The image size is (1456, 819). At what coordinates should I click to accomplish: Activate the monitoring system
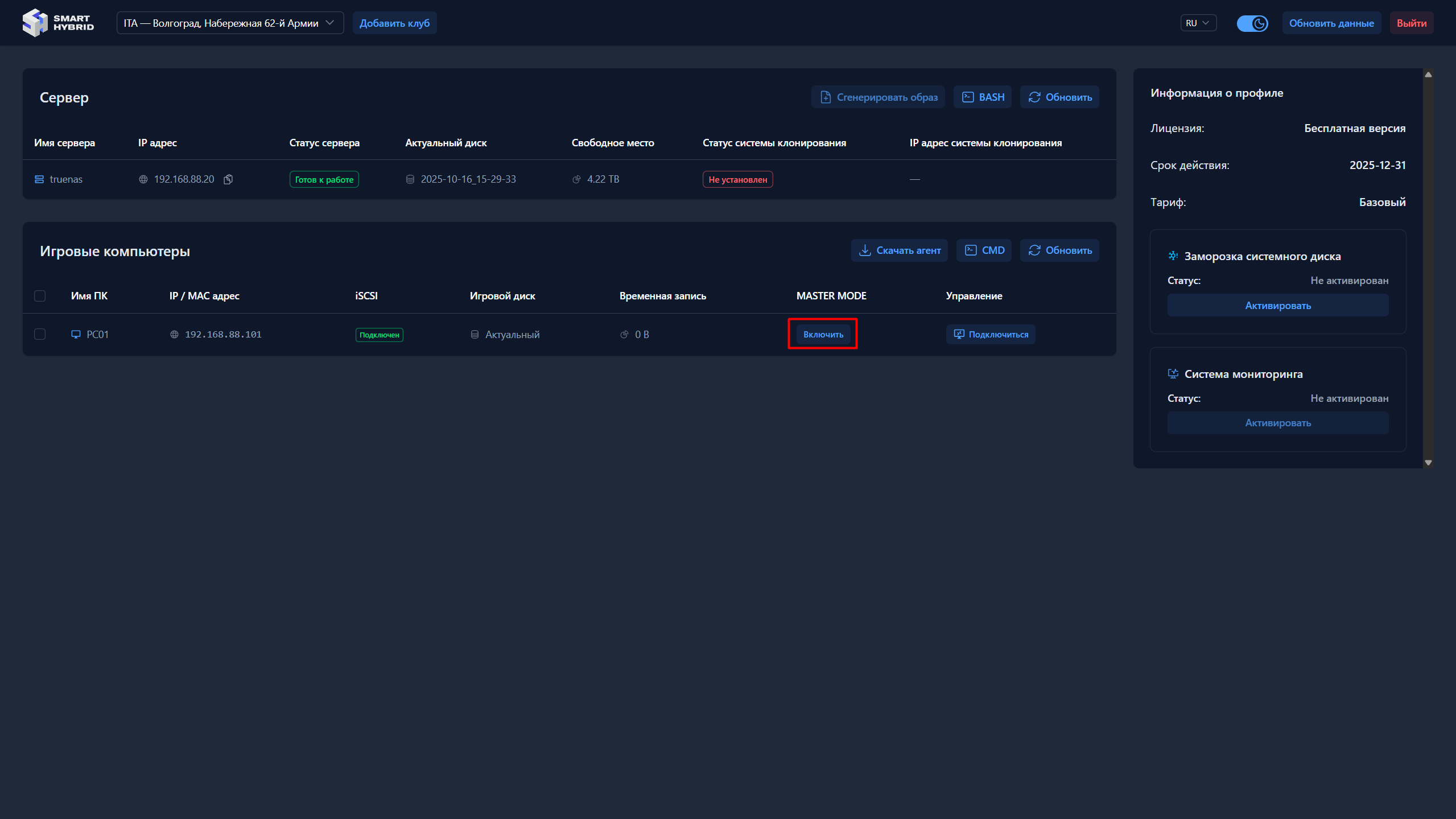coord(1277,423)
